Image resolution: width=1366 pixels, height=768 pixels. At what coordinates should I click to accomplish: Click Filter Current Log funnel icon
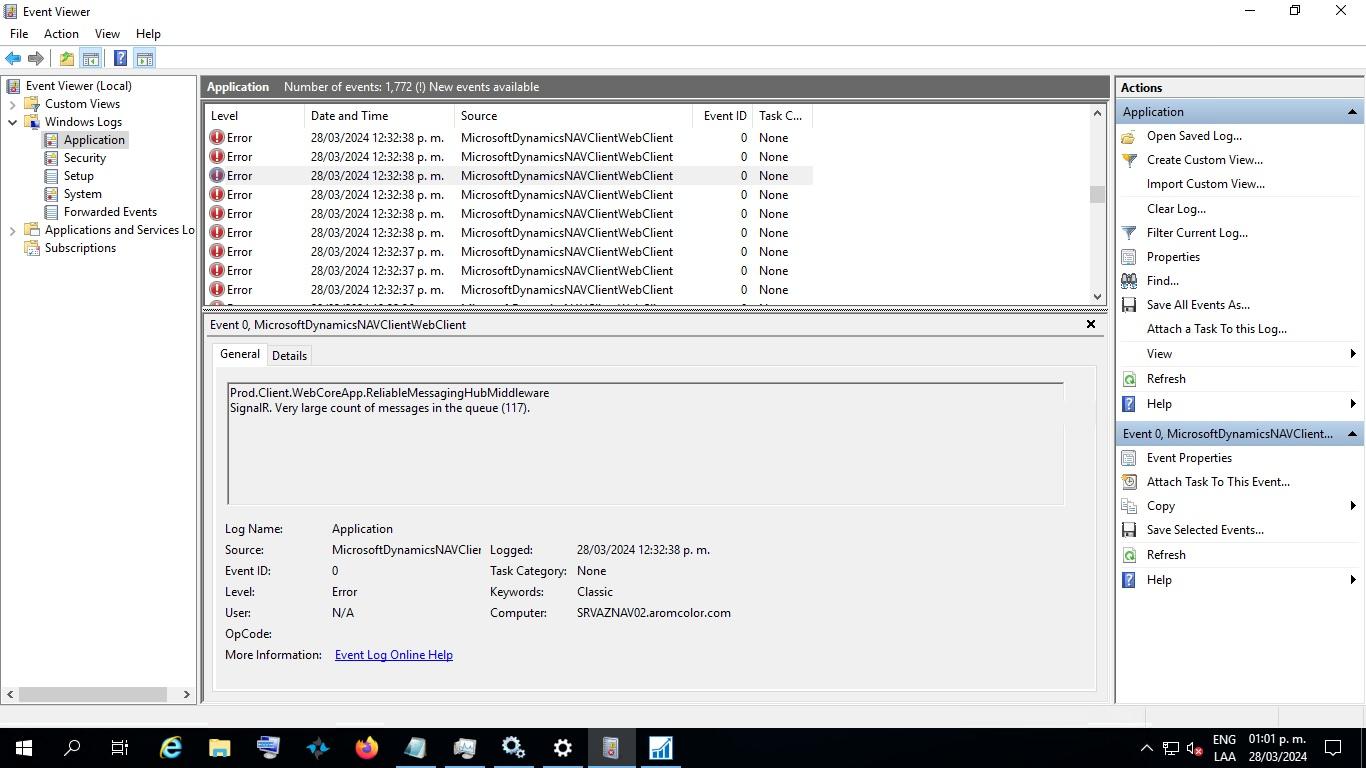coord(1129,233)
